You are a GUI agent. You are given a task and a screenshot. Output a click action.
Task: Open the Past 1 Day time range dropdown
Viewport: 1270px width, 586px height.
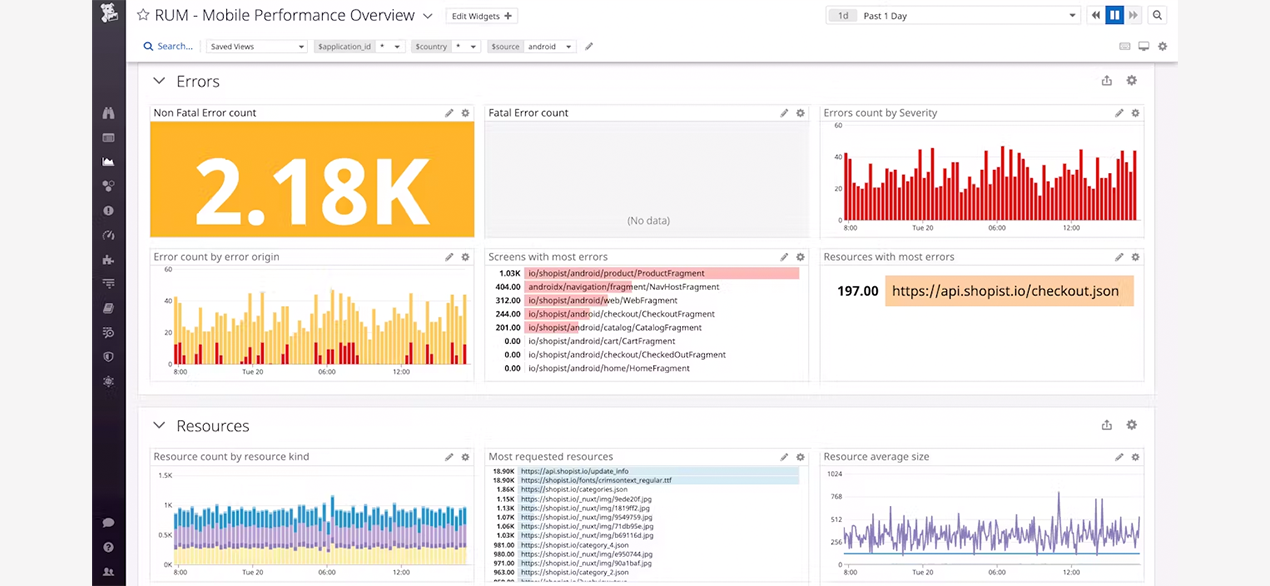click(954, 16)
